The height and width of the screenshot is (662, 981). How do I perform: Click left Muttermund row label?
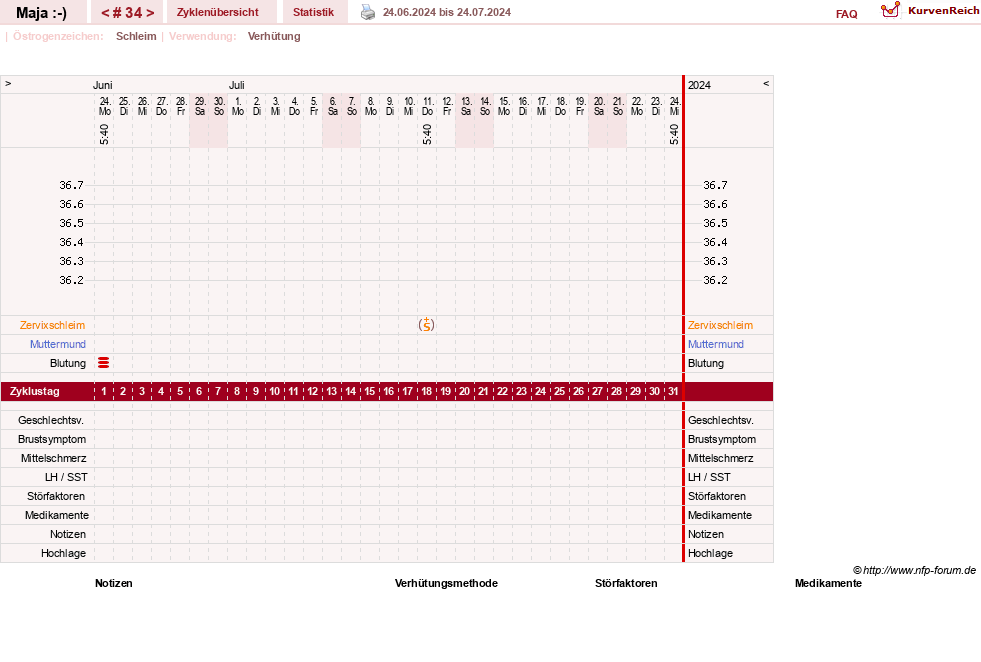click(58, 344)
